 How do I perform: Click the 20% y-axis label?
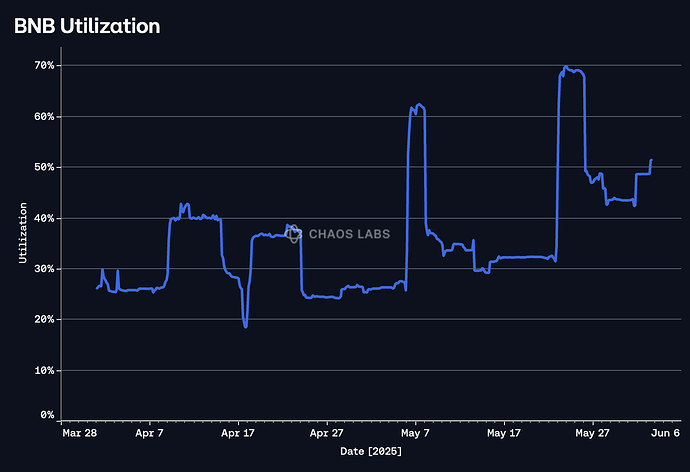point(44,319)
